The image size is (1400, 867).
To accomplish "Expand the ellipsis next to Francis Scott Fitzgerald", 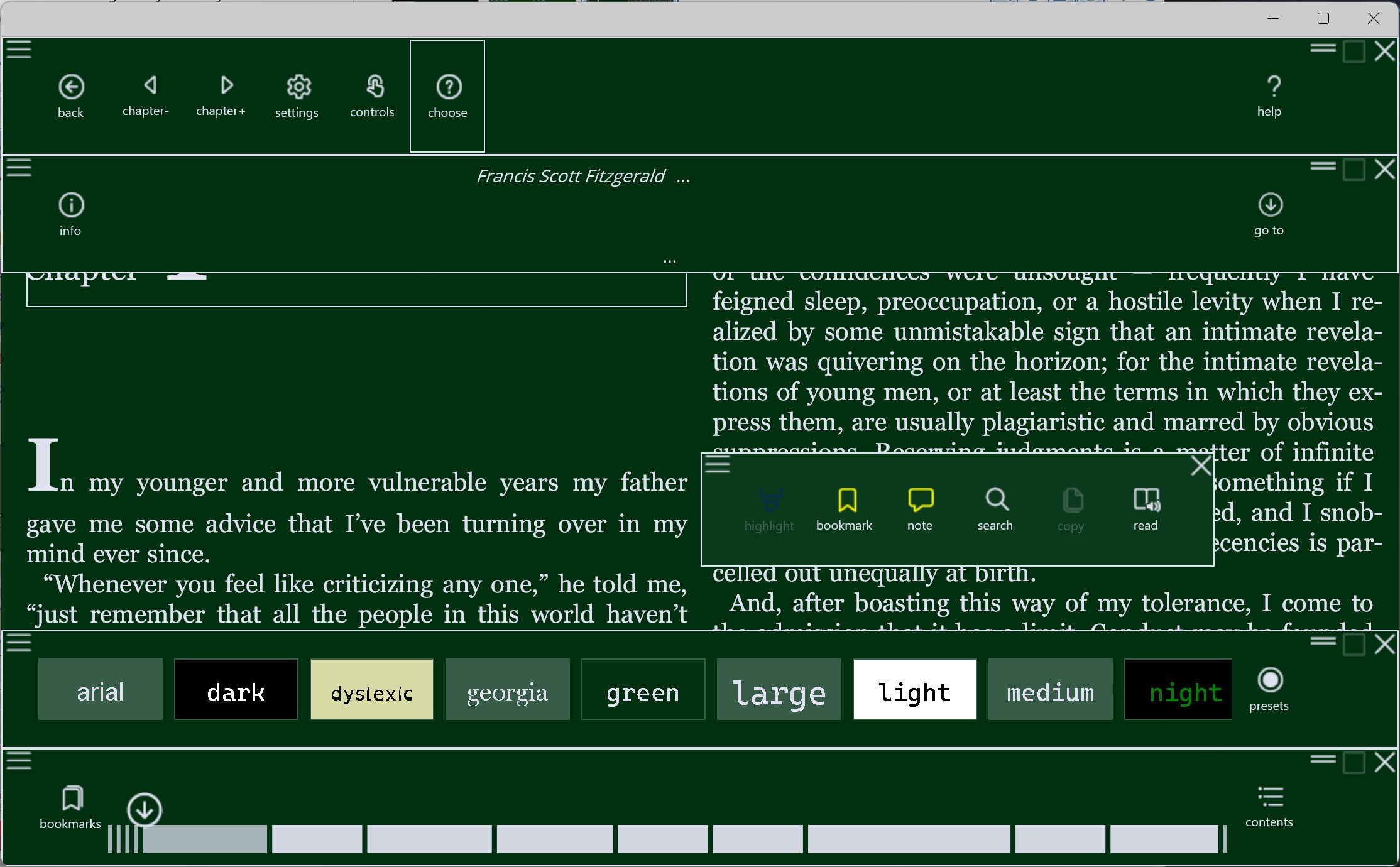I will pyautogui.click(x=684, y=178).
